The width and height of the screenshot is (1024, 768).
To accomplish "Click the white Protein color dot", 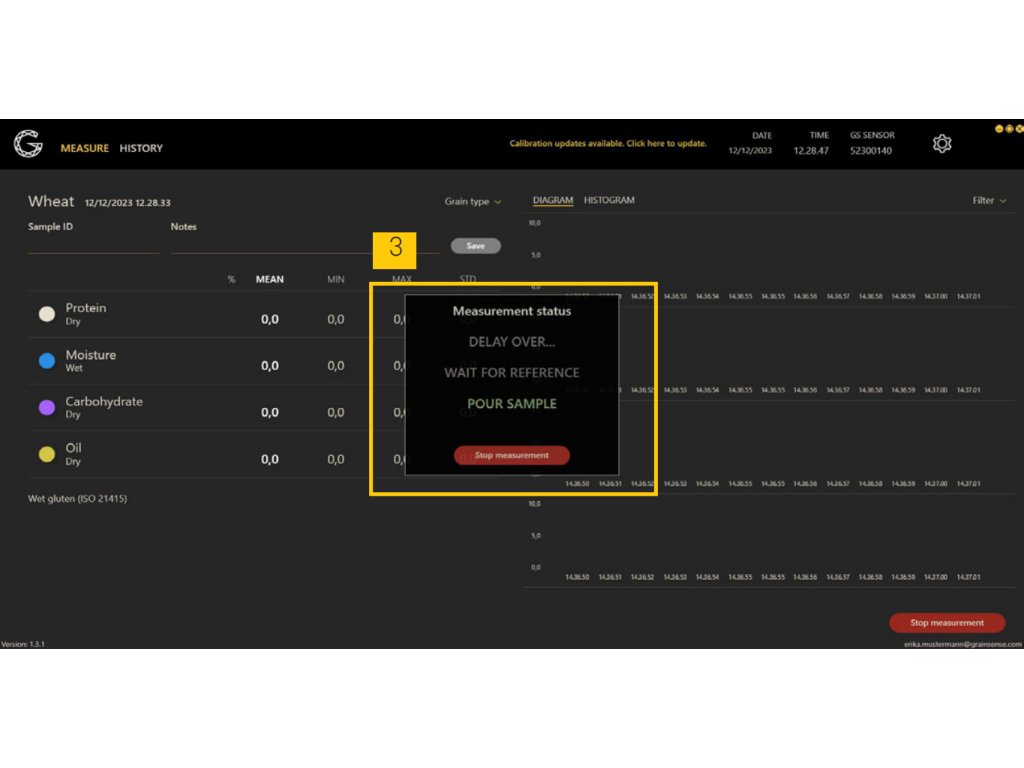I will coord(46,314).
